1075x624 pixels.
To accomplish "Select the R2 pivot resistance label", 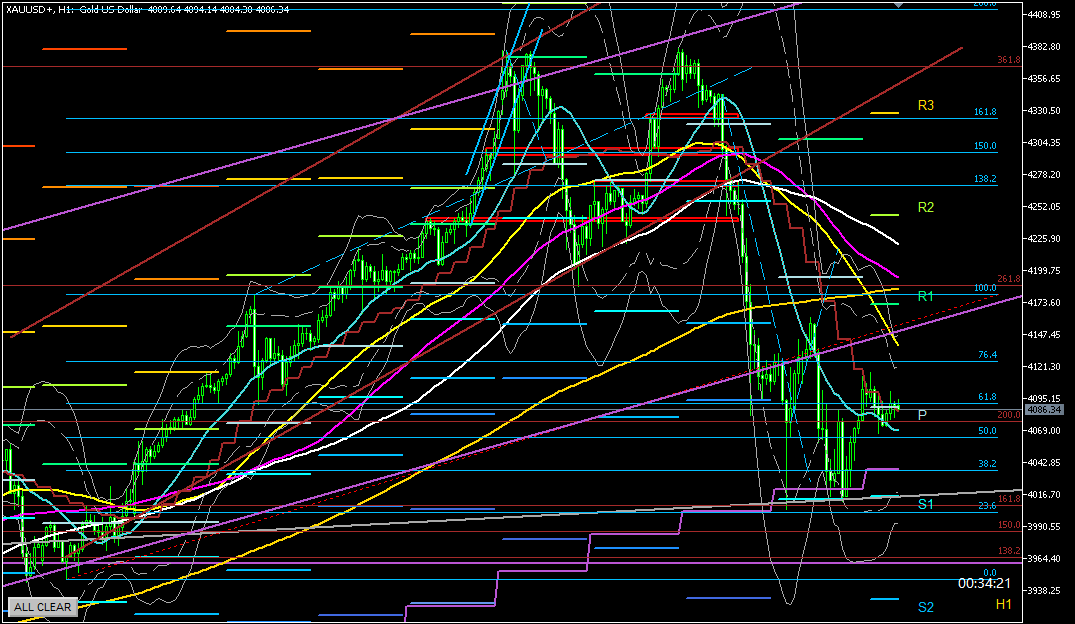I will (925, 207).
